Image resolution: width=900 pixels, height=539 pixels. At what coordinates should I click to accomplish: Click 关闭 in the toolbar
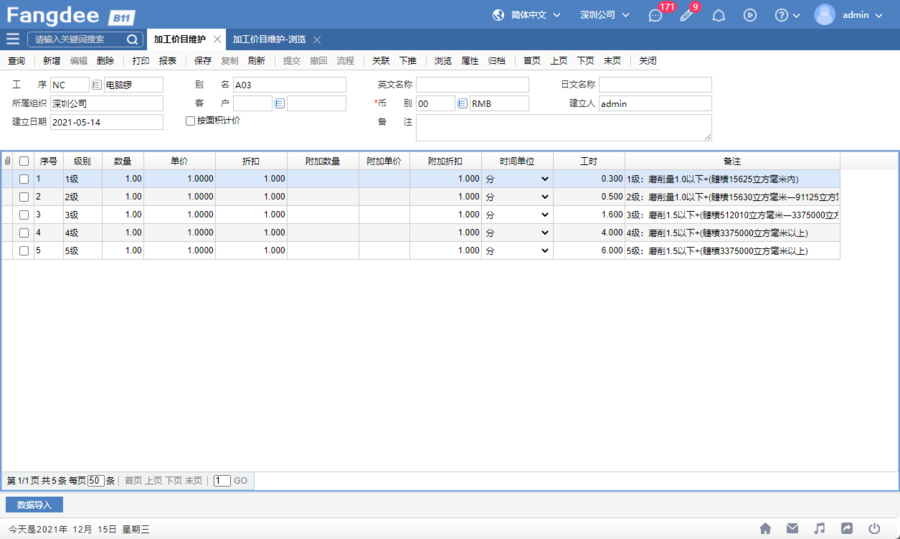click(x=647, y=61)
